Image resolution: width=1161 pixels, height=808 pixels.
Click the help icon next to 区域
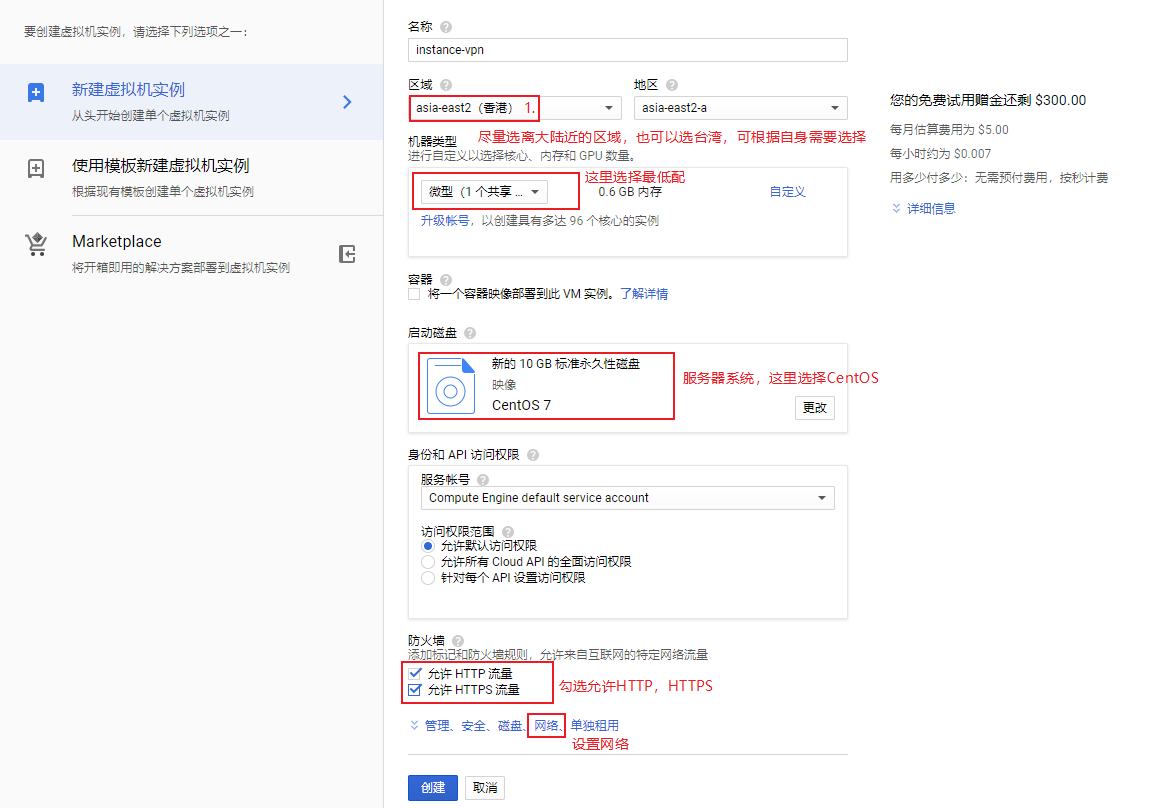click(446, 84)
